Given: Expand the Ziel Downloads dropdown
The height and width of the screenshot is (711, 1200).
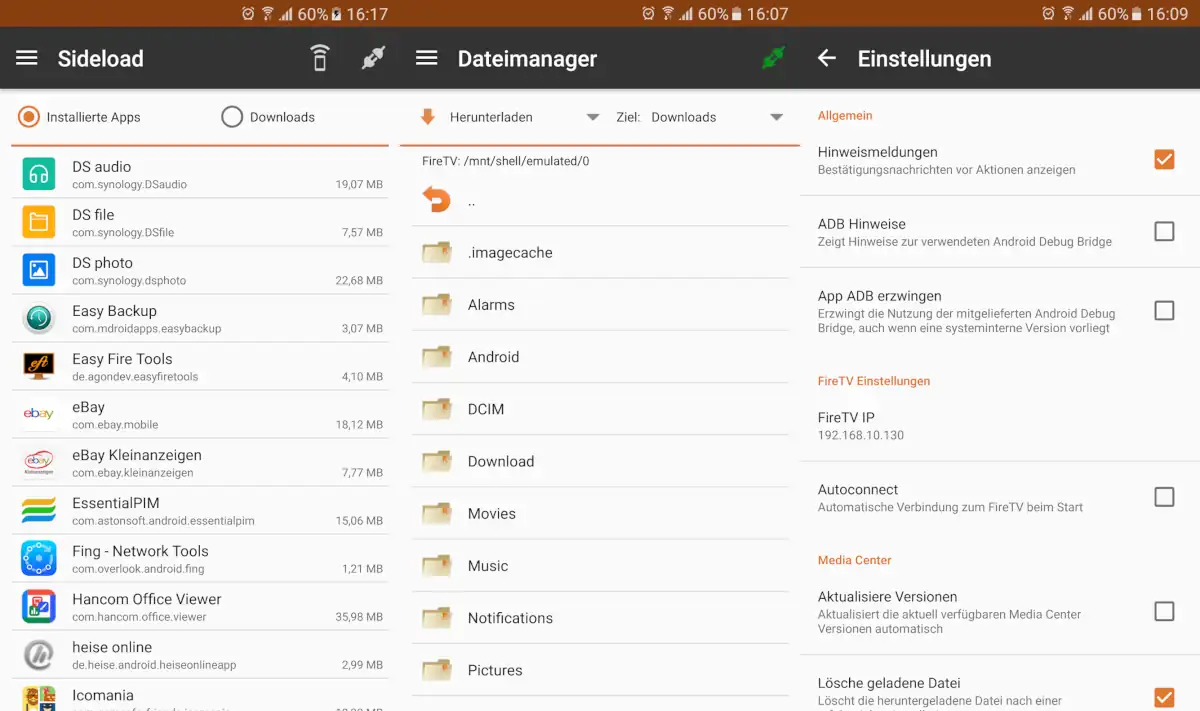Looking at the screenshot, I should 700,117.
